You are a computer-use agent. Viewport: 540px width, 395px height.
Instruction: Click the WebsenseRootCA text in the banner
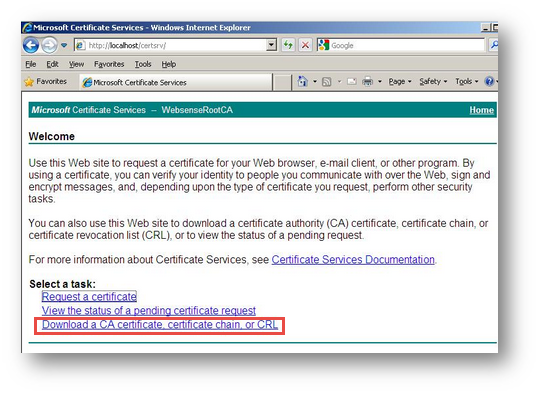(197, 110)
